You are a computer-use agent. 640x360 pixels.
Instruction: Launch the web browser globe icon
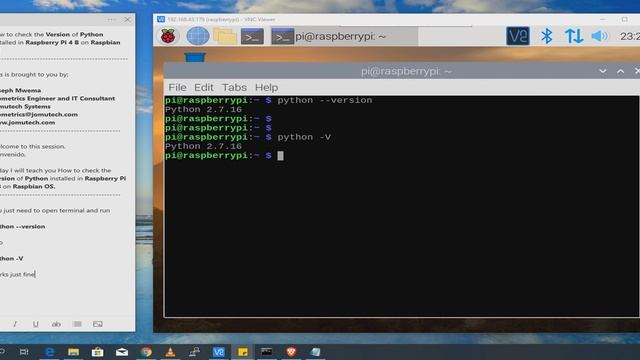coord(198,36)
